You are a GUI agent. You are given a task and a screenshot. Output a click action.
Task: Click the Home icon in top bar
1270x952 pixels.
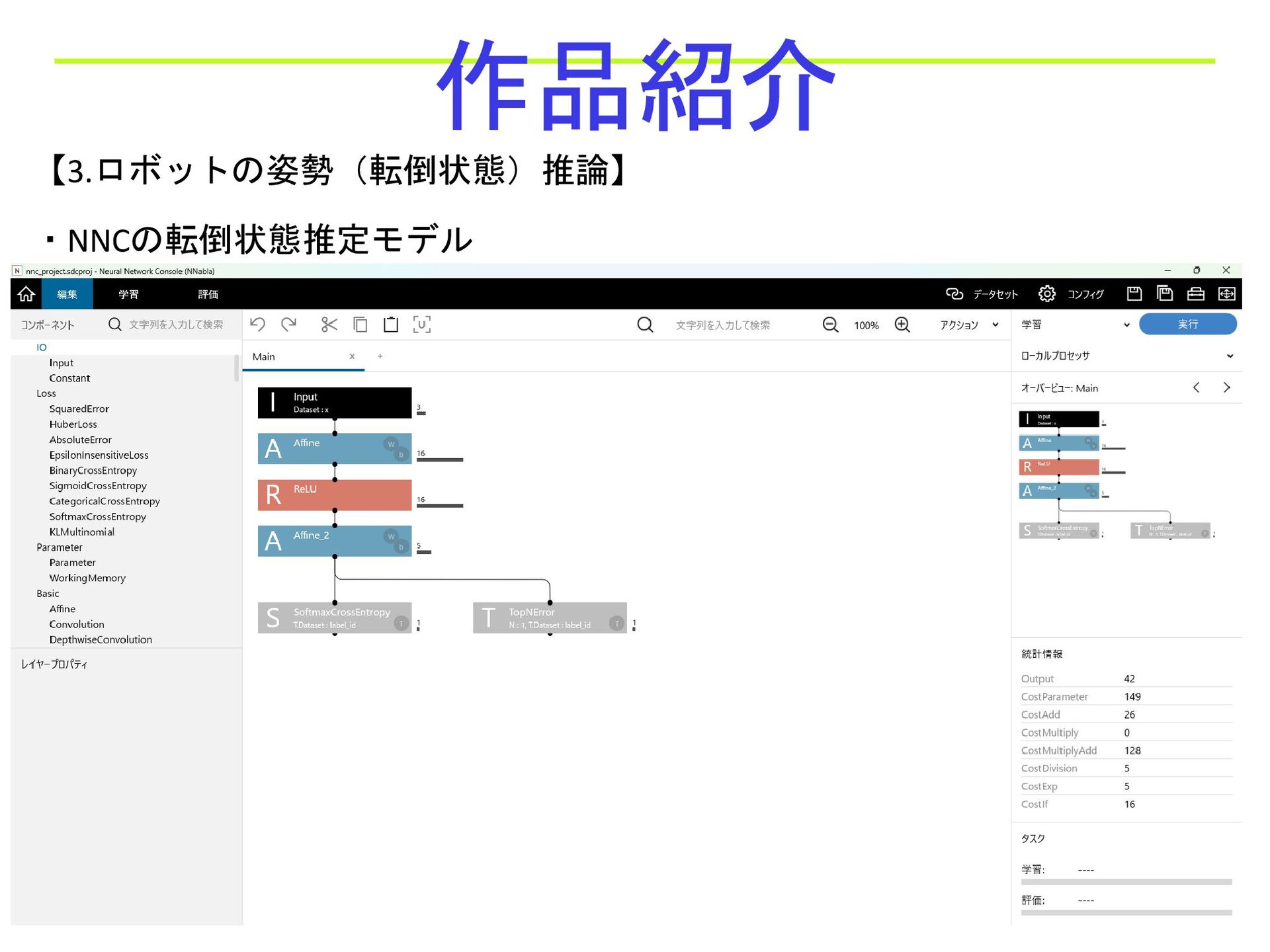[x=26, y=294]
